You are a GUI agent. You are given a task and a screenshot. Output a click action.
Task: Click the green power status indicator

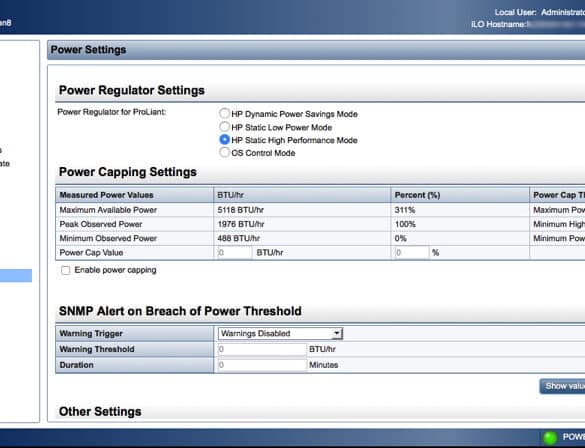(x=550, y=437)
